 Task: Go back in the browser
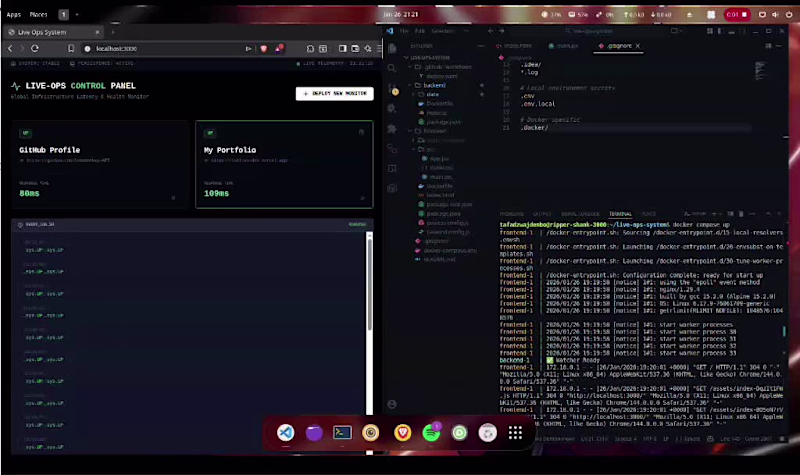(x=10, y=48)
